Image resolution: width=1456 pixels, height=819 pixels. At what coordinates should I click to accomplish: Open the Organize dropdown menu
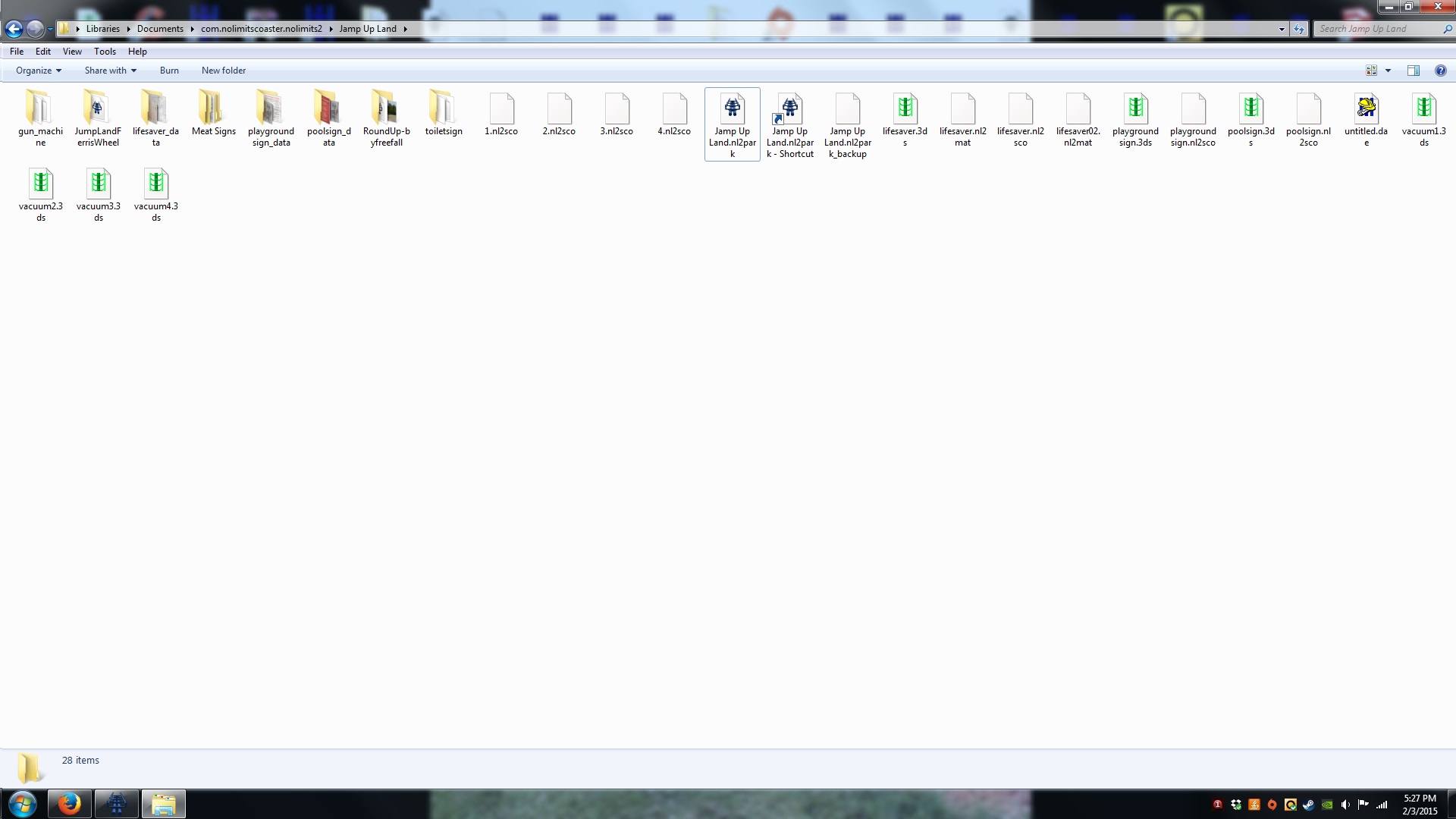39,71
